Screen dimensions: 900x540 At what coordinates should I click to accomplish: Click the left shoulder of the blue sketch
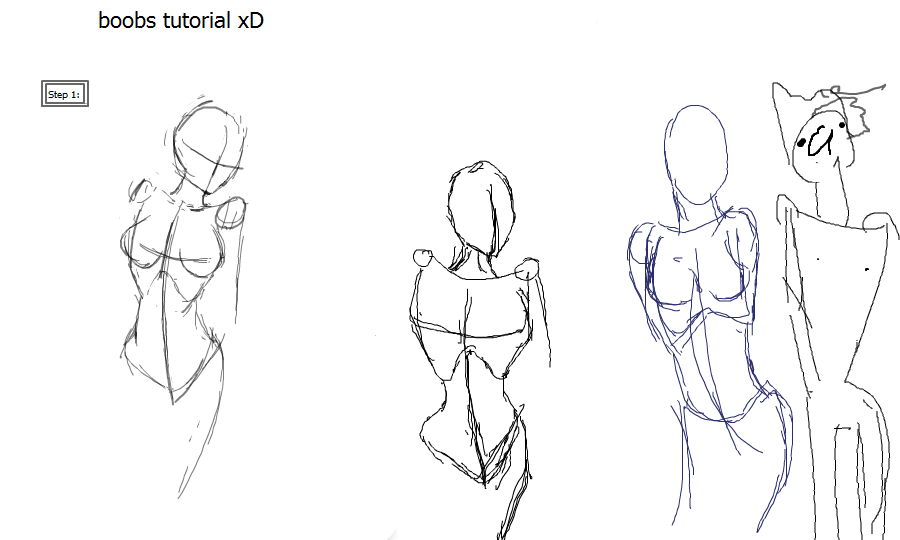tap(642, 245)
